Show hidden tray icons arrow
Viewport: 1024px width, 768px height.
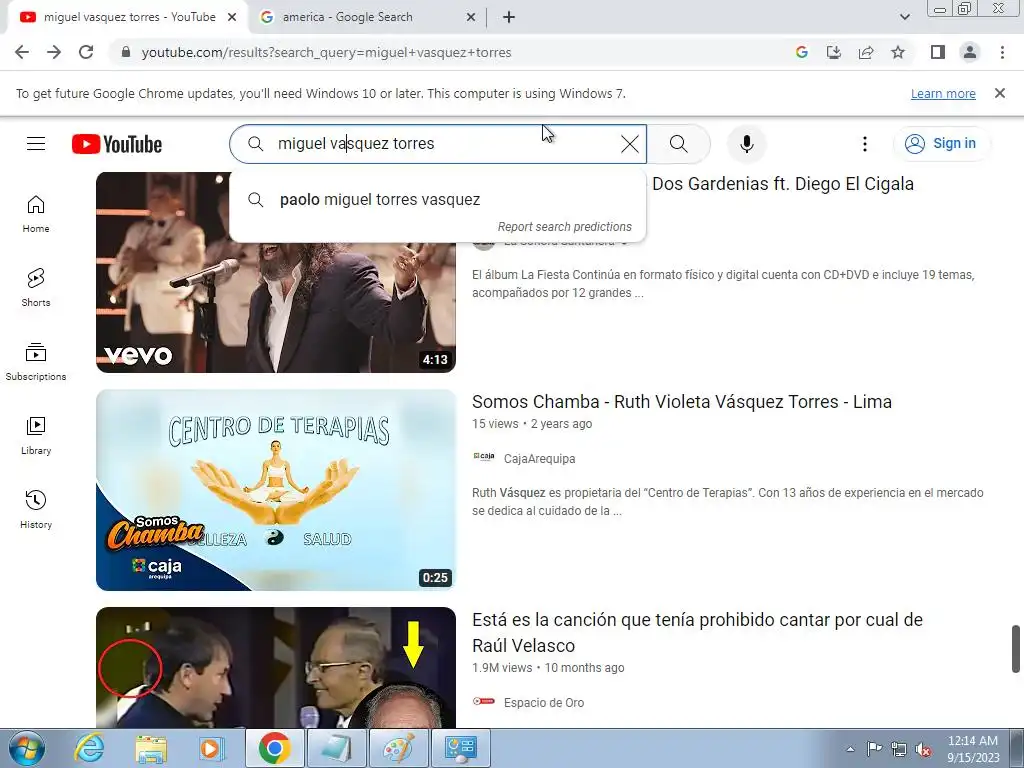point(850,750)
